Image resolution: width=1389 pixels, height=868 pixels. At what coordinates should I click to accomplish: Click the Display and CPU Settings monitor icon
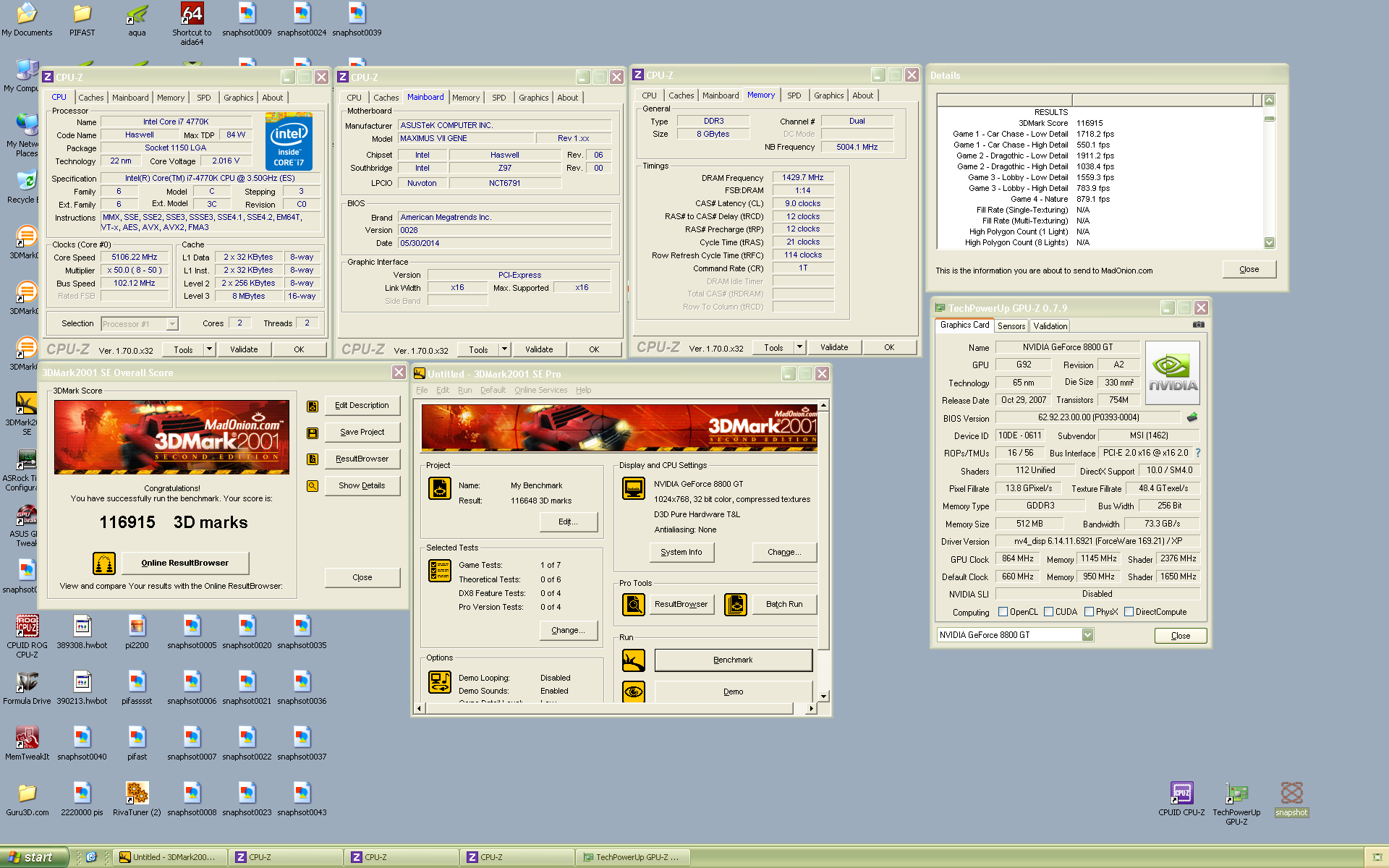(634, 488)
